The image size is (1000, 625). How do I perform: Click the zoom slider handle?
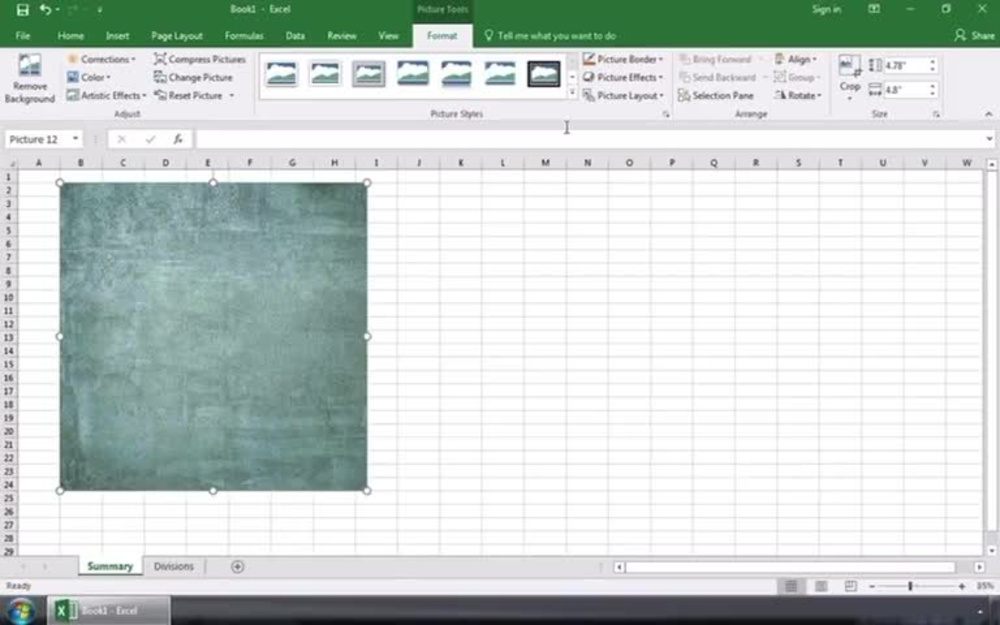point(910,586)
